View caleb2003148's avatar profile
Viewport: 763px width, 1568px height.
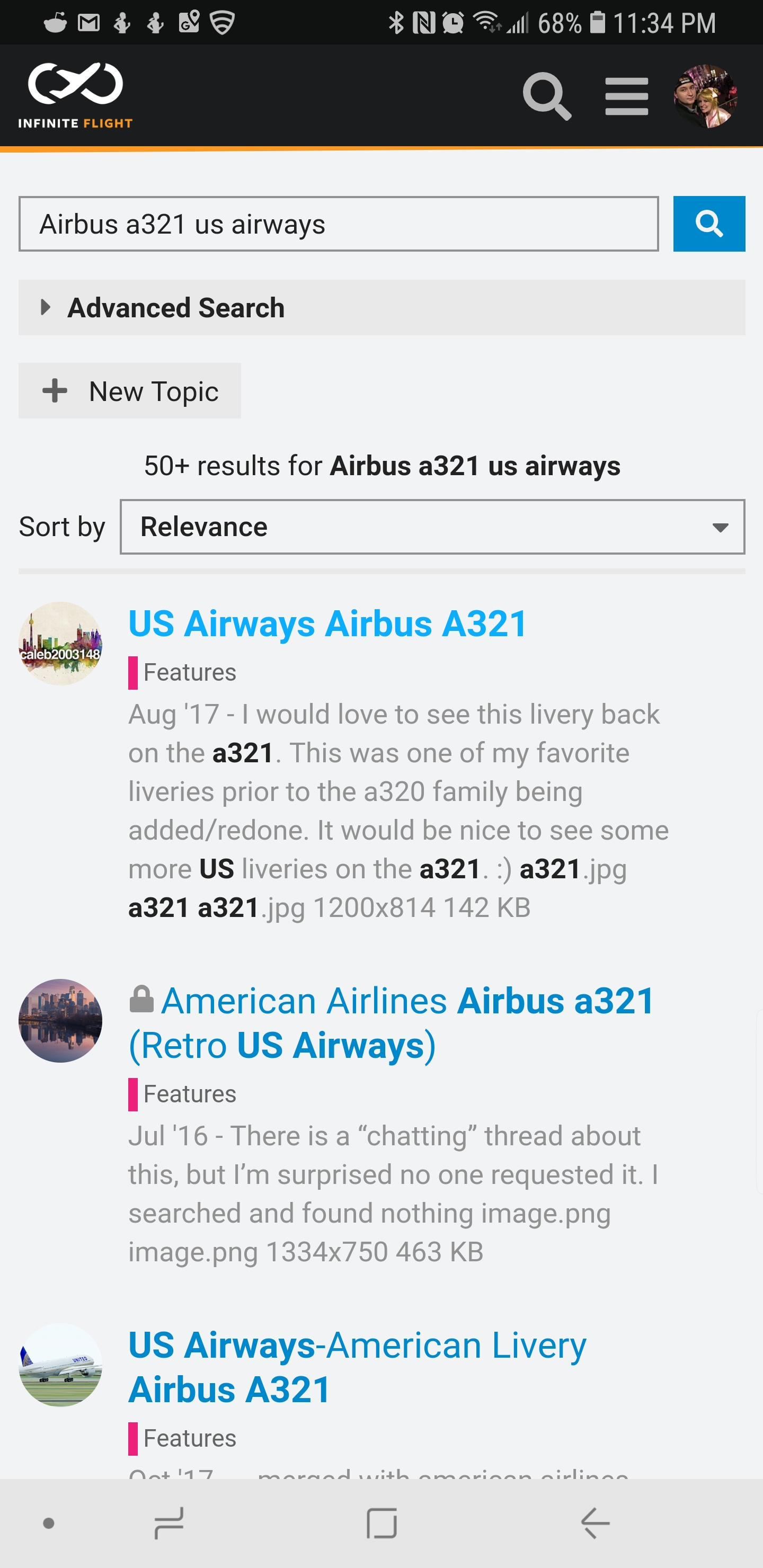point(60,644)
